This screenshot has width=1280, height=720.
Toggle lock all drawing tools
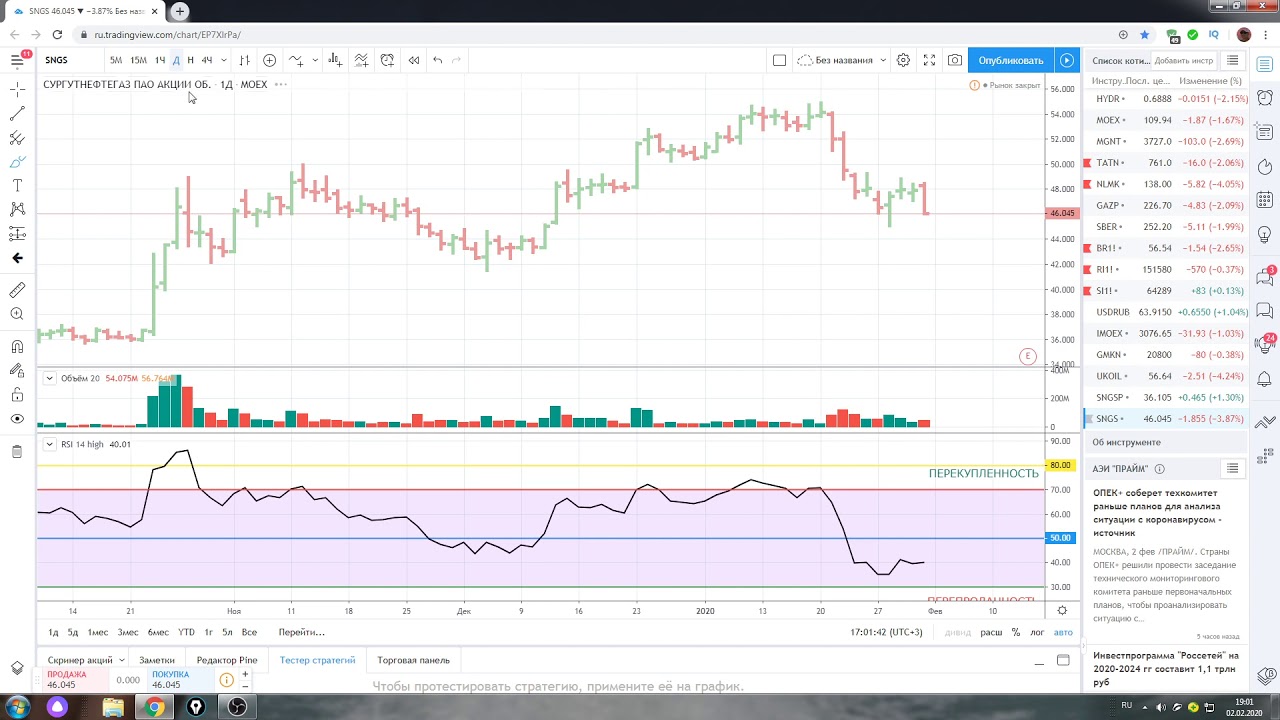tap(17, 395)
